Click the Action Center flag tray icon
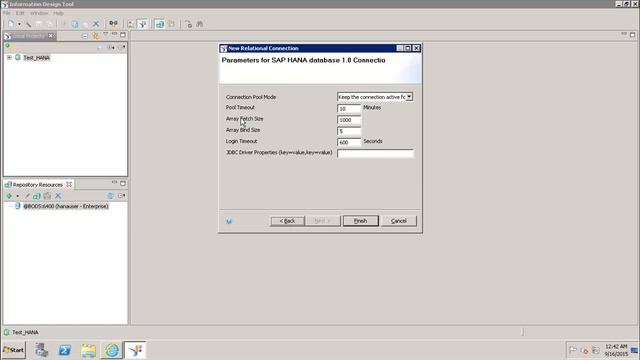The height and width of the screenshot is (360, 640). 573,350
